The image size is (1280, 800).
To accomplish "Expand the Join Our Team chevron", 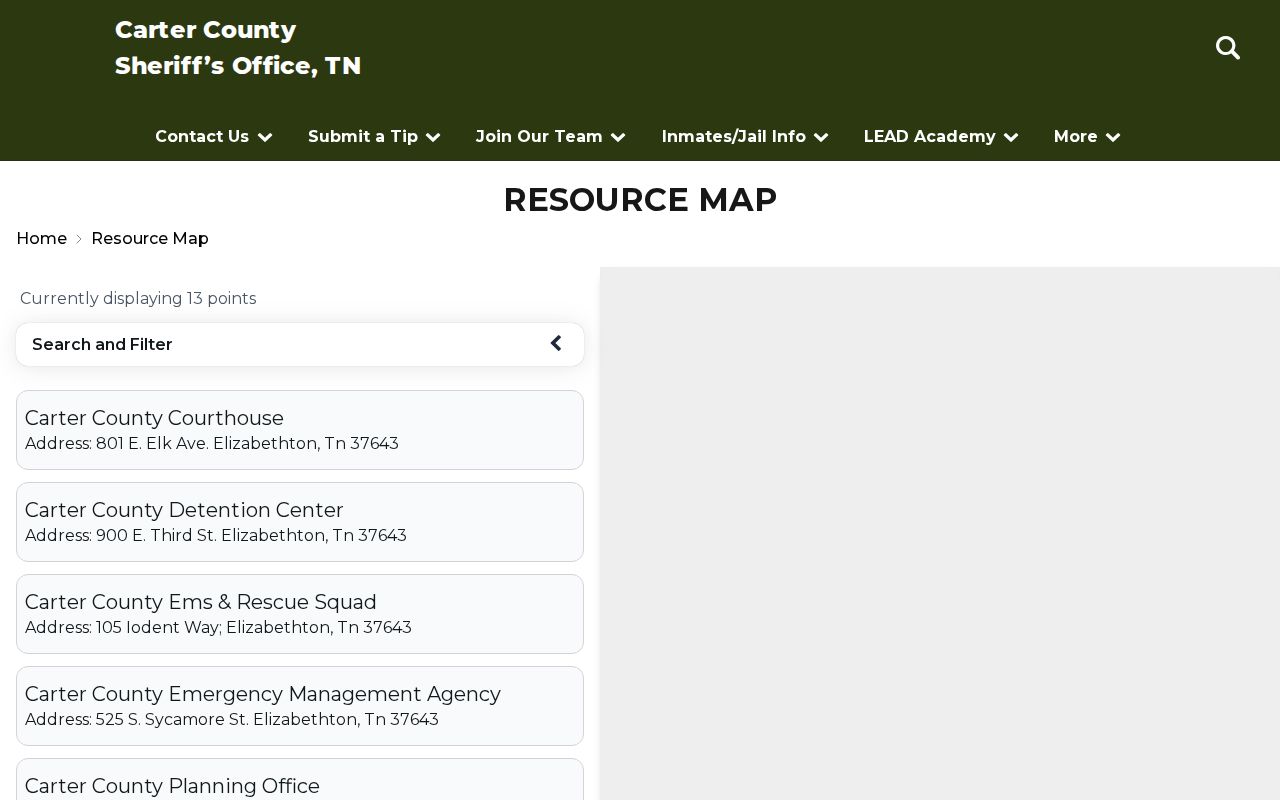I will pyautogui.click(x=618, y=137).
